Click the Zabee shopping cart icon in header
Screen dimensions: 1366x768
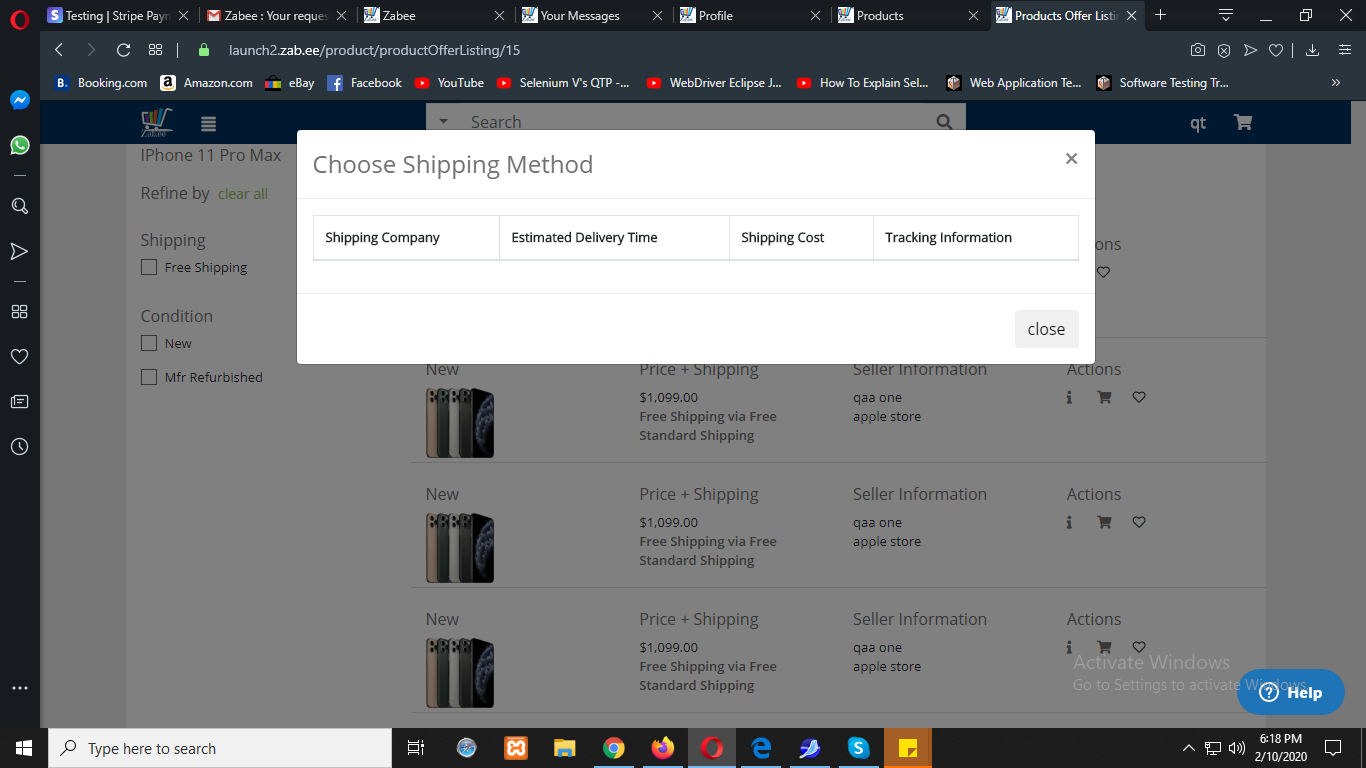(1243, 122)
